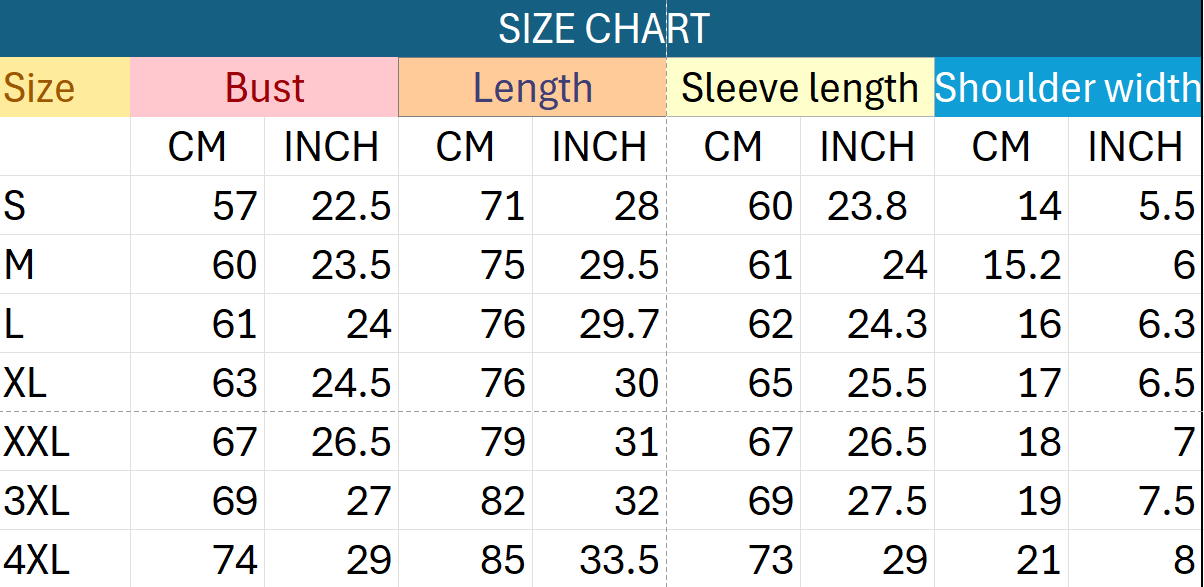Click the SIZE CHART title cell
The image size is (1204, 587).
602,29
